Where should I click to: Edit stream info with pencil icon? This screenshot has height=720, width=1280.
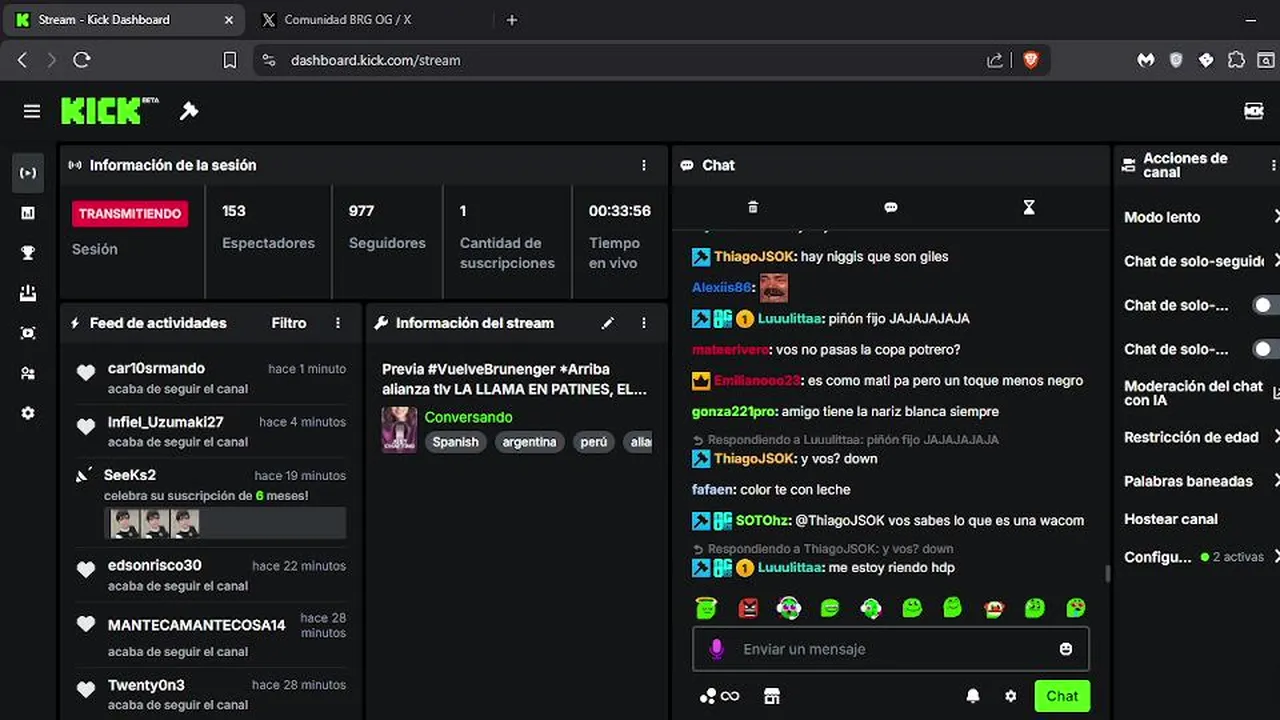pos(607,323)
